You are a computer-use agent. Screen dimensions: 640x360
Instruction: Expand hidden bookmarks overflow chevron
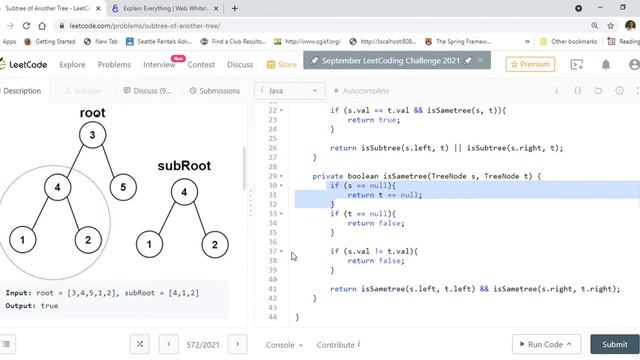[x=527, y=41]
